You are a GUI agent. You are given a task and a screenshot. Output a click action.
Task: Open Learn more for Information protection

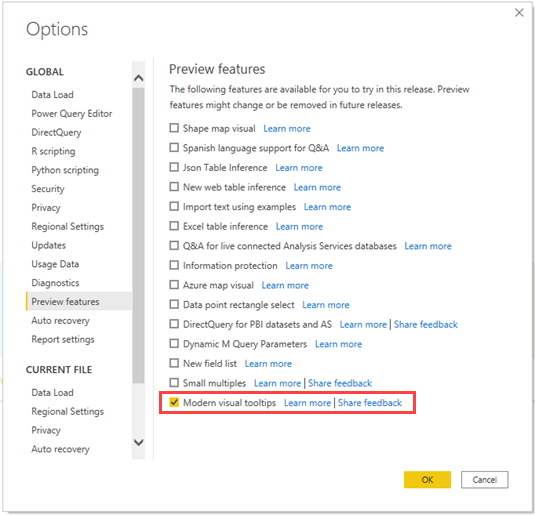(x=309, y=266)
